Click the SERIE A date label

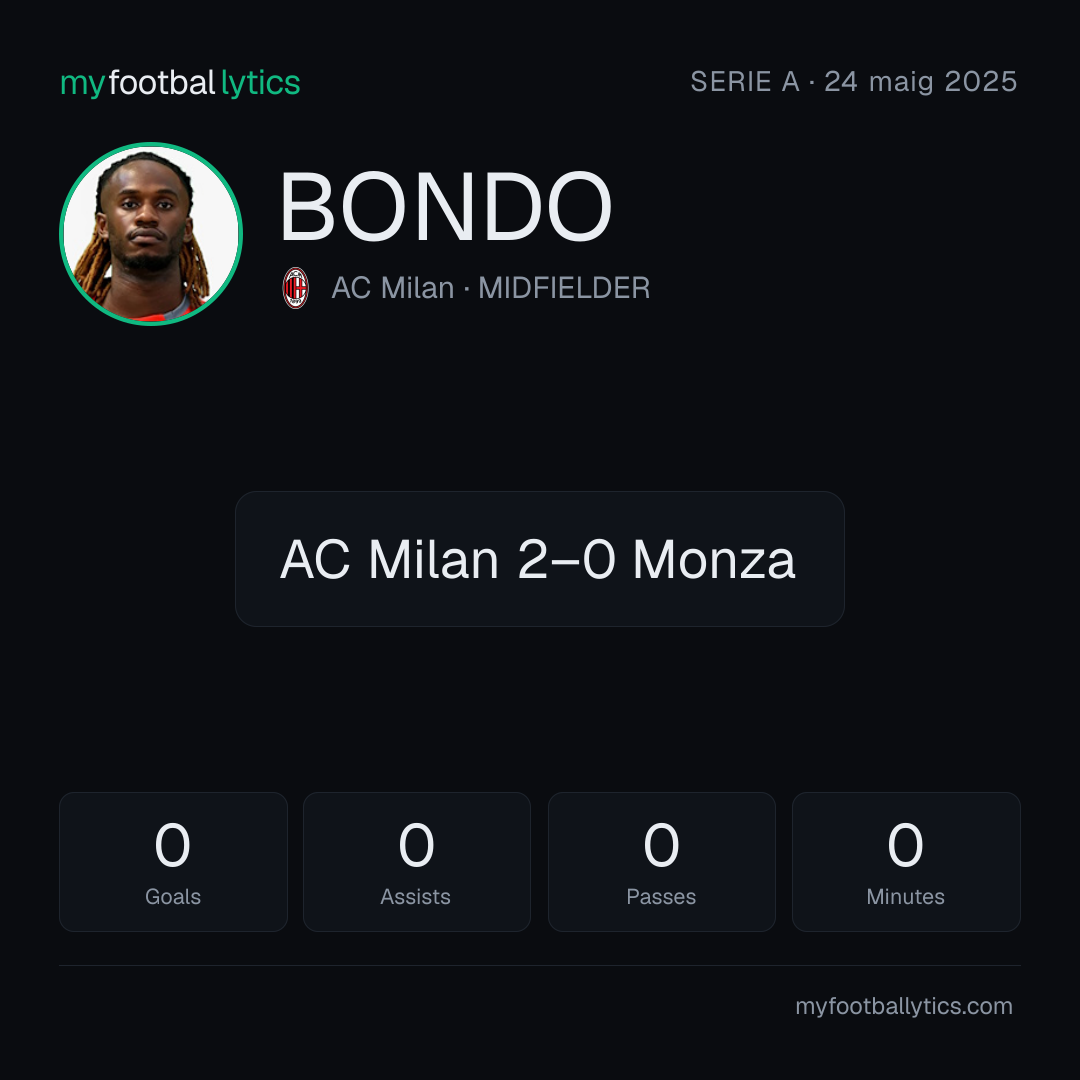(x=853, y=82)
